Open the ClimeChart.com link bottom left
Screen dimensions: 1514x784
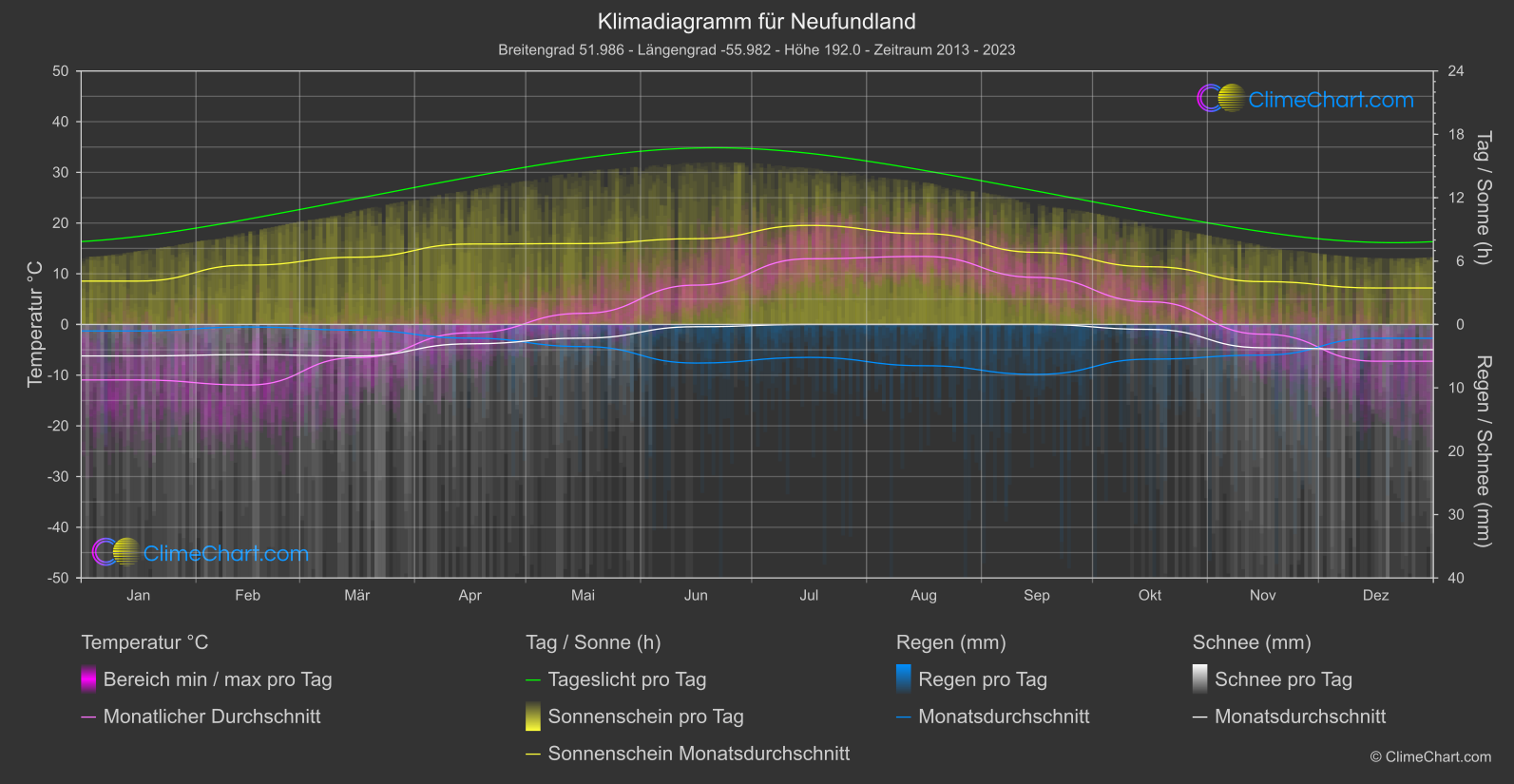coord(226,553)
